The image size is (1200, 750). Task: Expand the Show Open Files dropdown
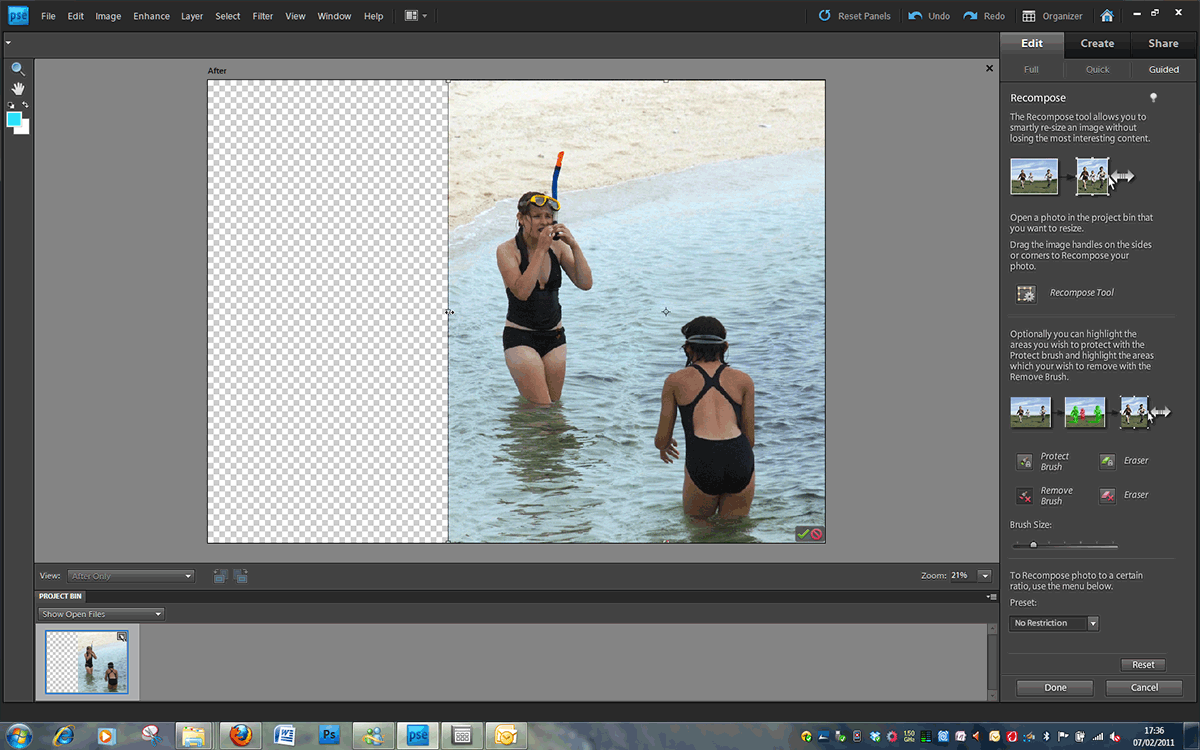(101, 614)
